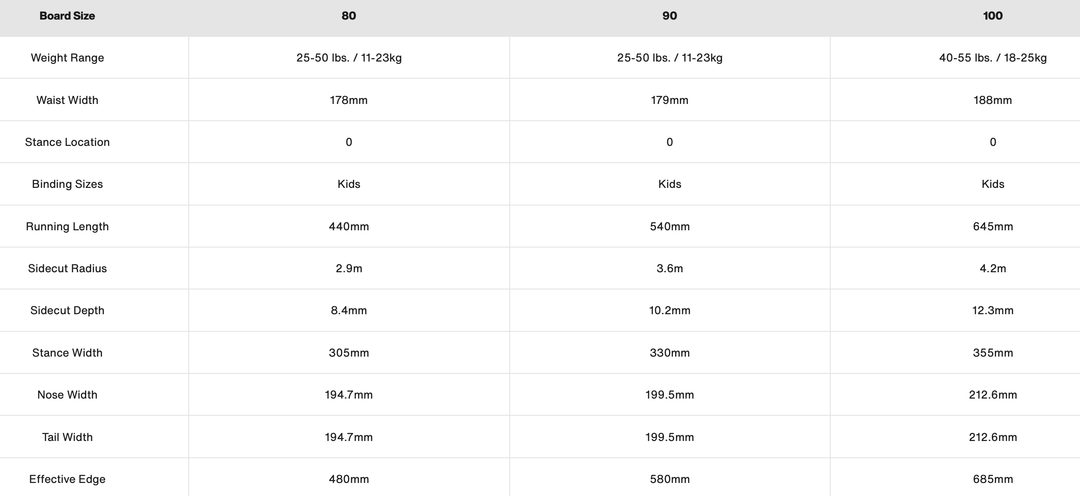Click the Waist Width row label

tap(67, 100)
